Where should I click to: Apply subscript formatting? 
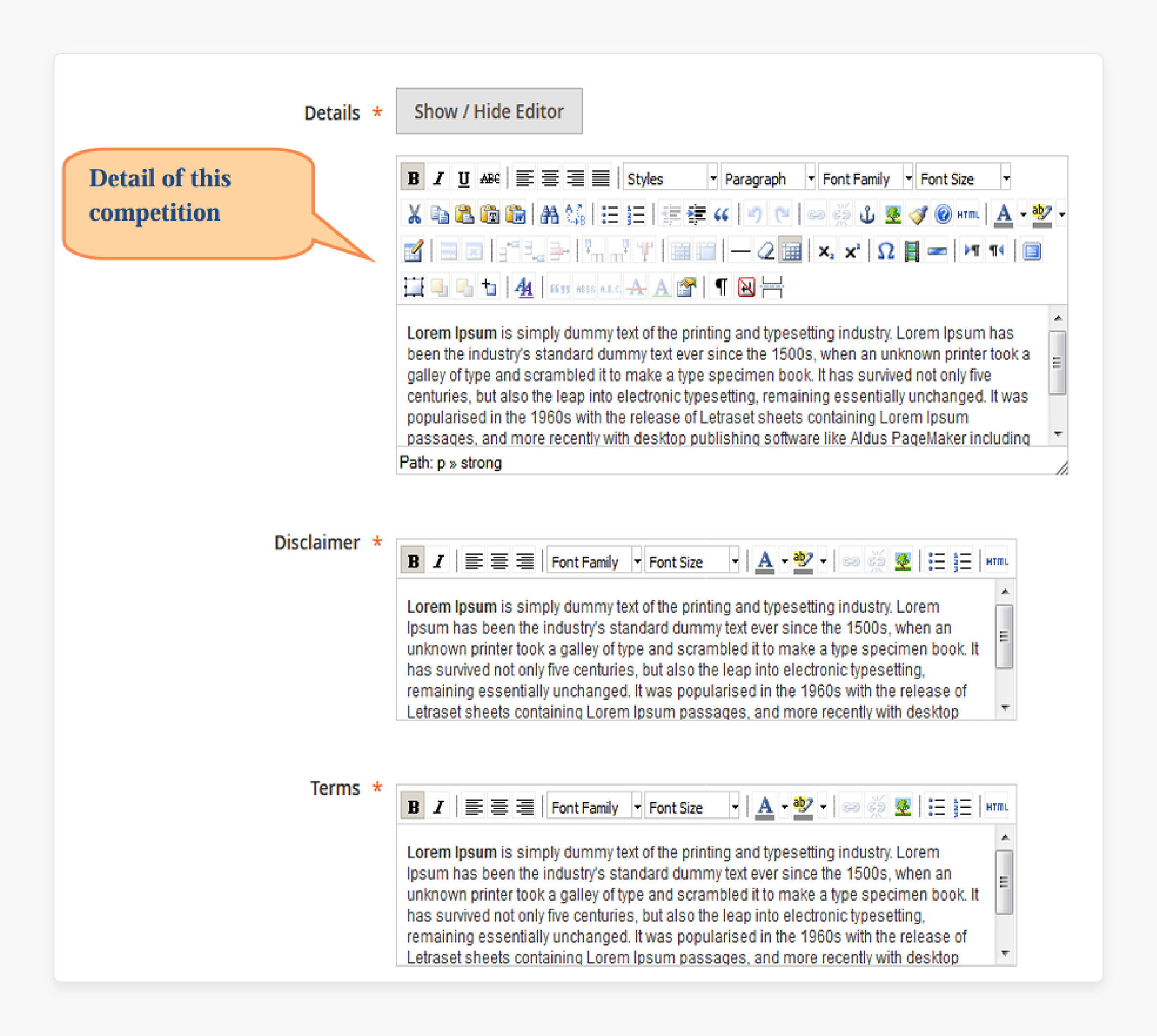click(x=826, y=250)
